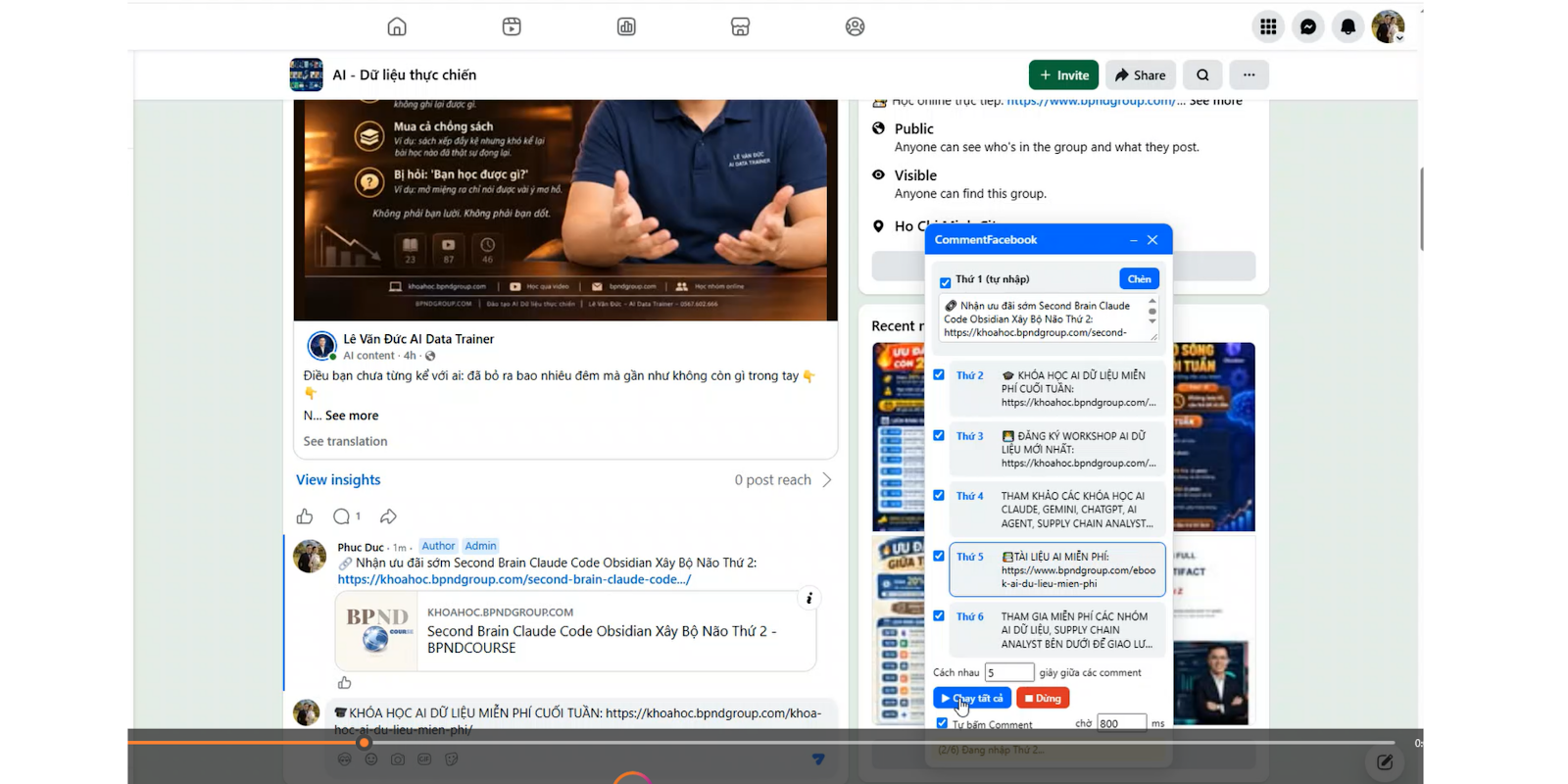Open the sticker picker in comment box
Image resolution: width=1568 pixels, height=784 pixels.
click(451, 759)
